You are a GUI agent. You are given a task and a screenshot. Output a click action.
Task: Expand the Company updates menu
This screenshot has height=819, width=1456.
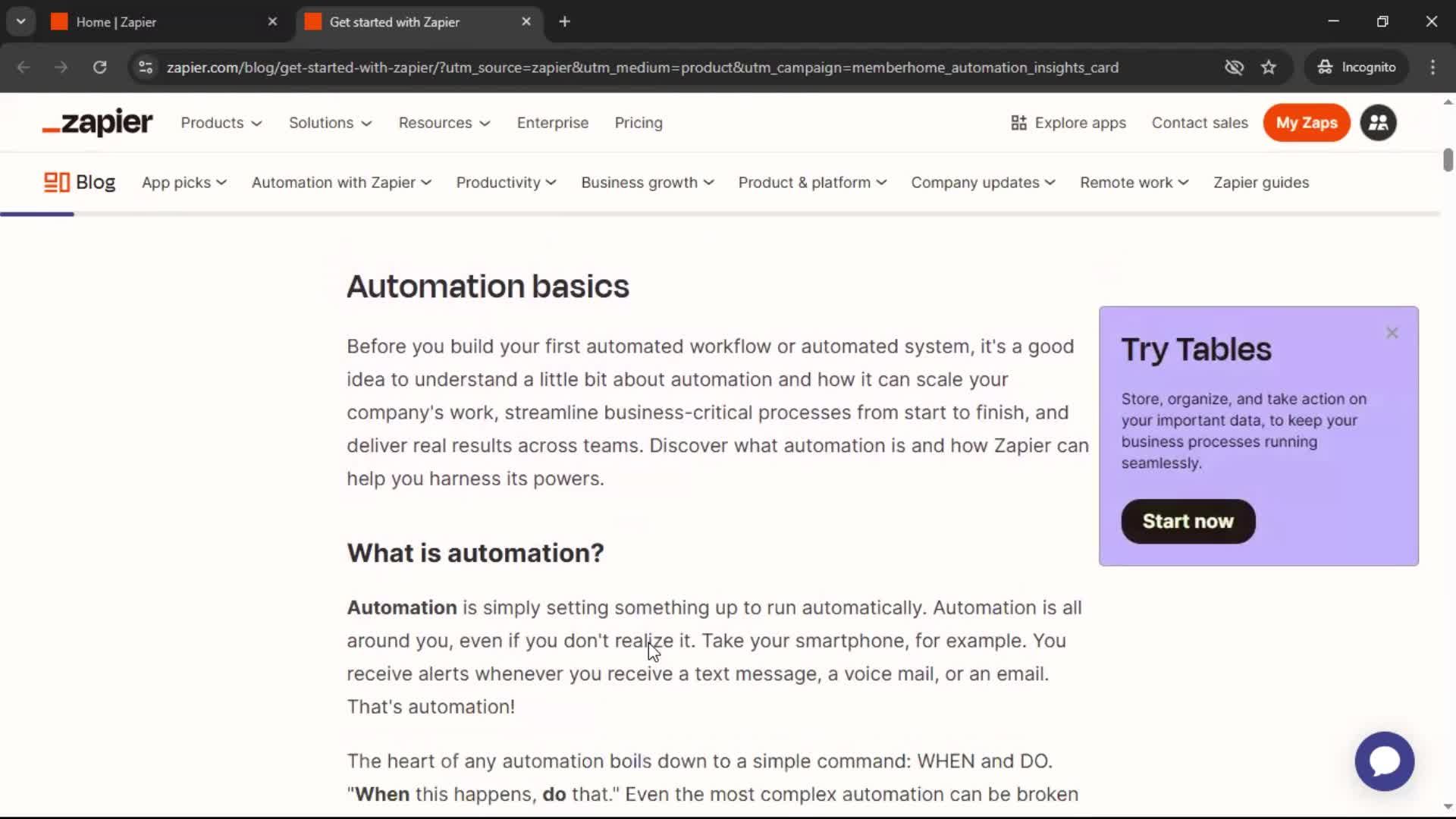983,183
